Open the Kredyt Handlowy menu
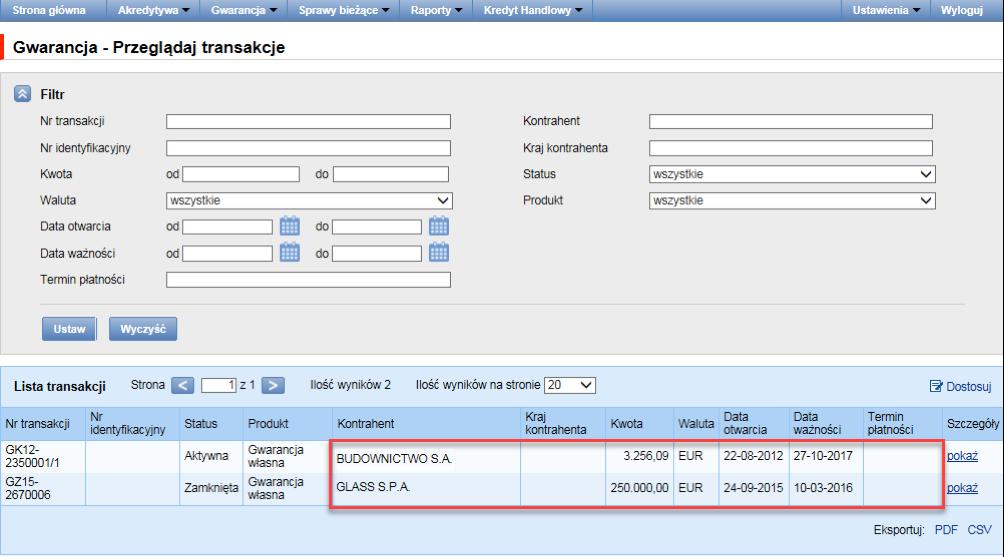This screenshot has width=1004, height=557. tap(533, 10)
